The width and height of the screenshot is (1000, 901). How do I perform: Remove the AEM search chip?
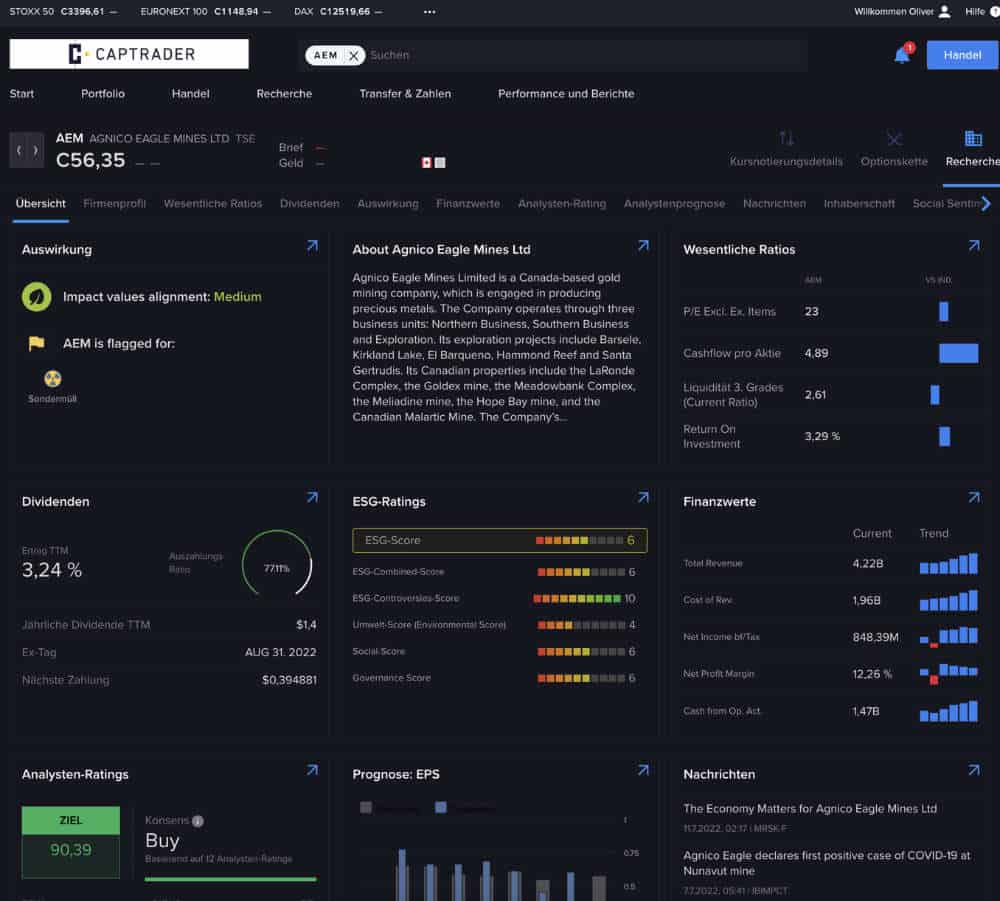(353, 55)
